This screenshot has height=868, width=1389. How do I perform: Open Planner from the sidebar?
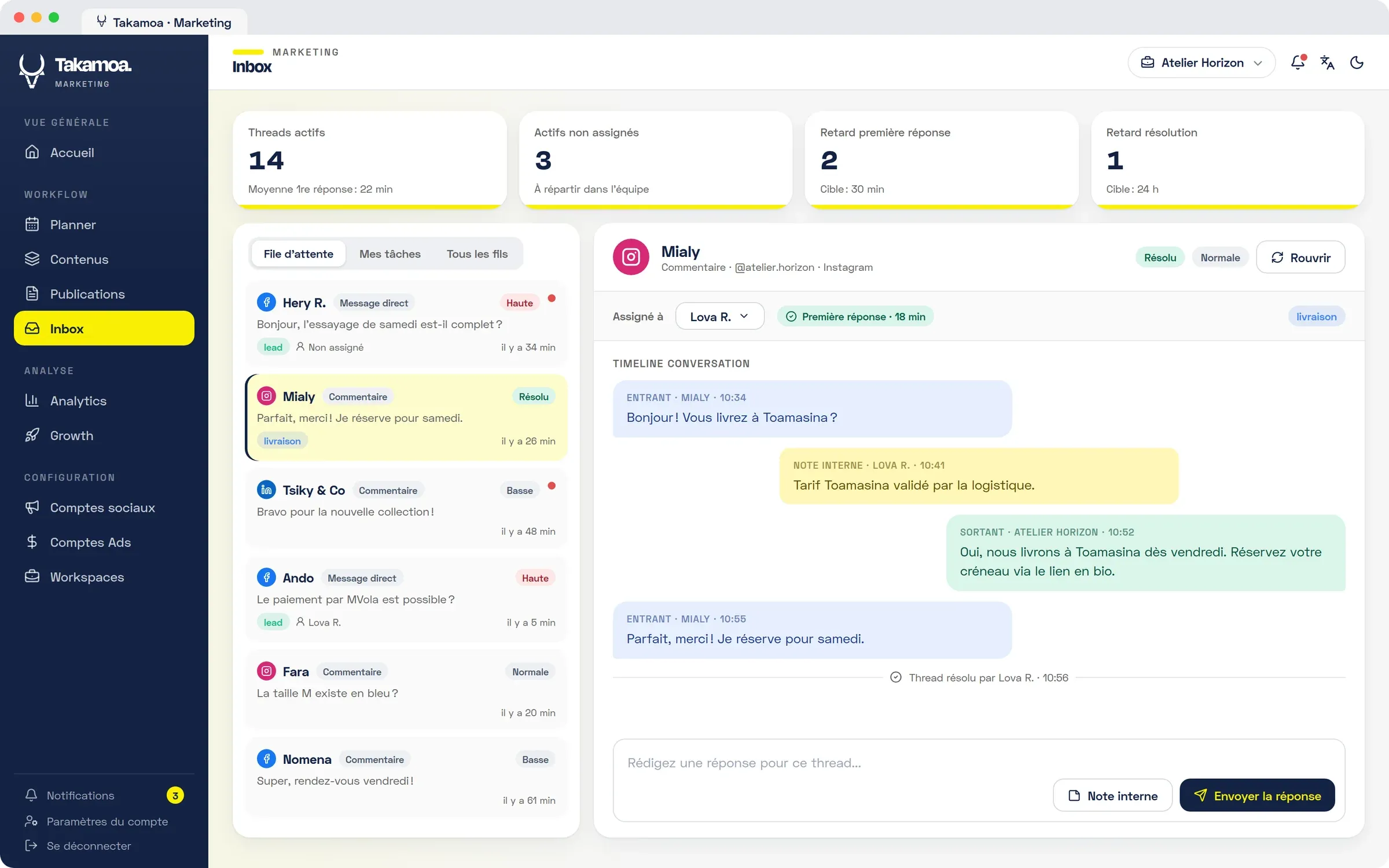[104, 225]
